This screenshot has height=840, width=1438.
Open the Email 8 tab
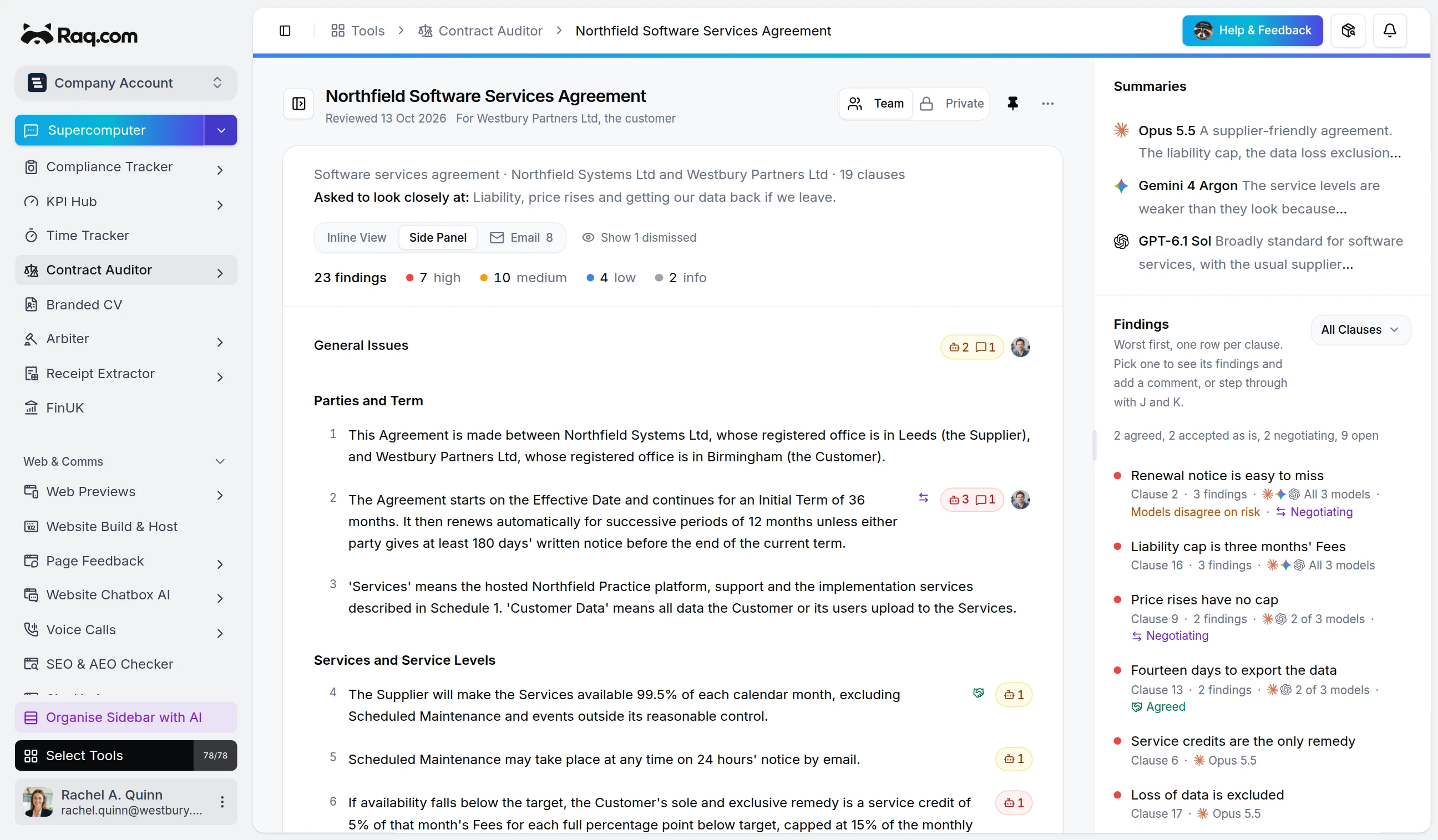[x=521, y=238]
